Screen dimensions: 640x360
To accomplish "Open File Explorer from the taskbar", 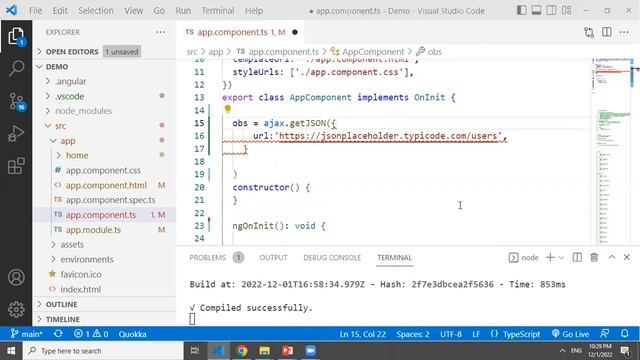I will [x=264, y=351].
